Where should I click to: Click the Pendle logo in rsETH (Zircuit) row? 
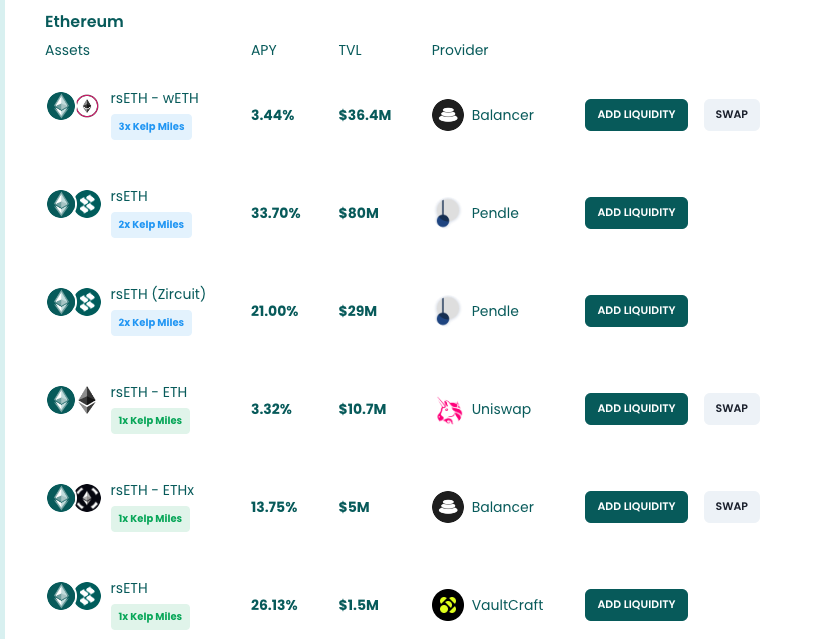(448, 311)
